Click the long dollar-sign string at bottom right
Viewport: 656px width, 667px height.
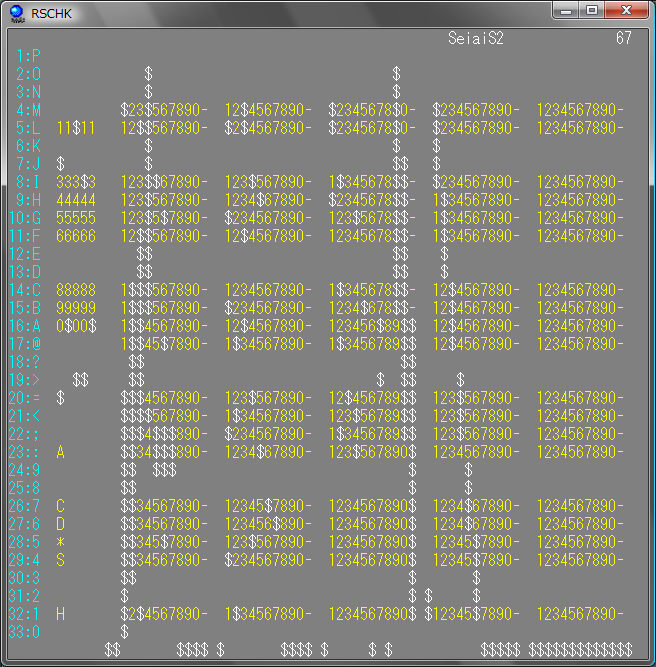(580, 650)
